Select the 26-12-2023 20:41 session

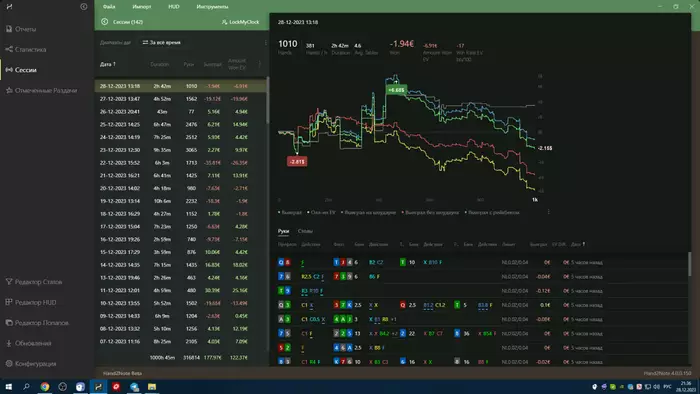tap(180, 112)
